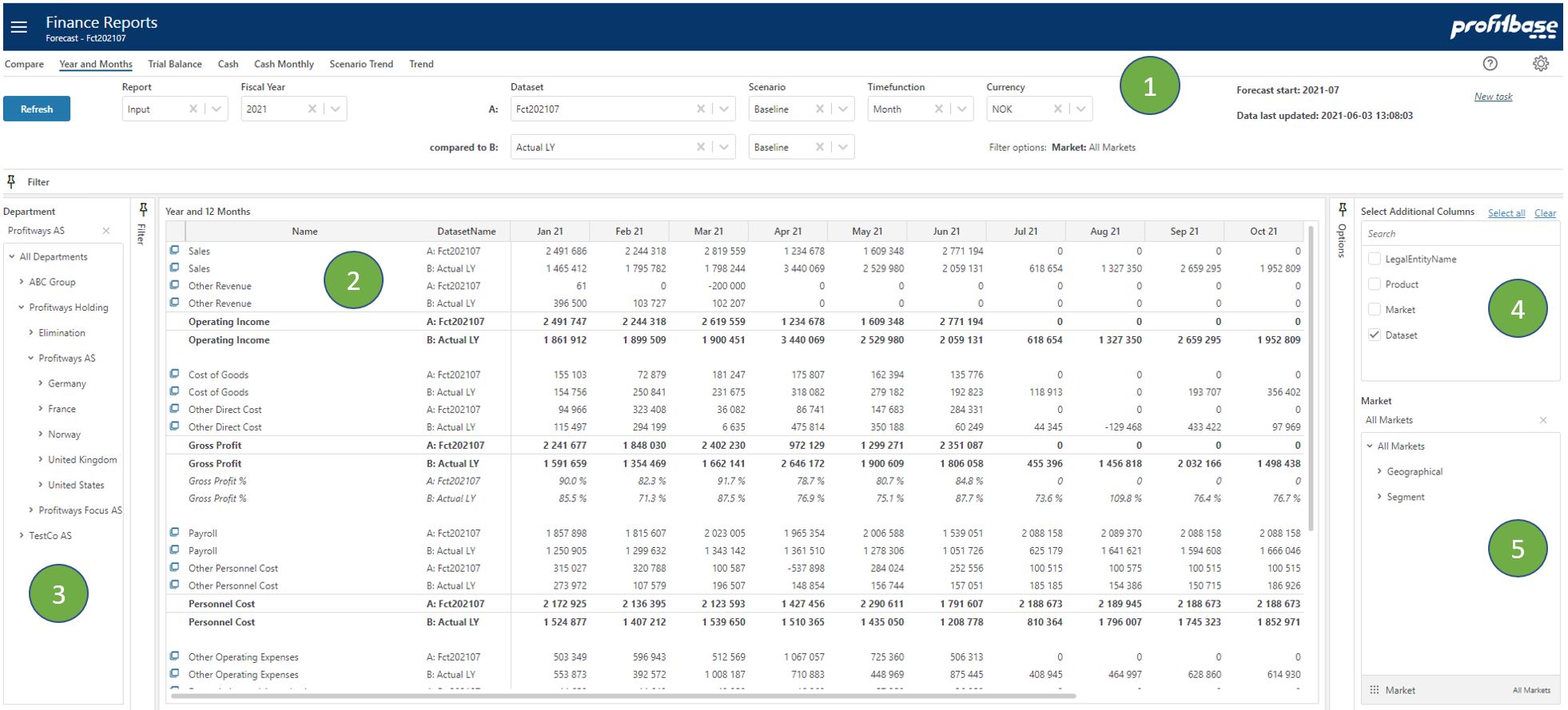Open the compared to B dataset dropdown arrow

pos(723,147)
